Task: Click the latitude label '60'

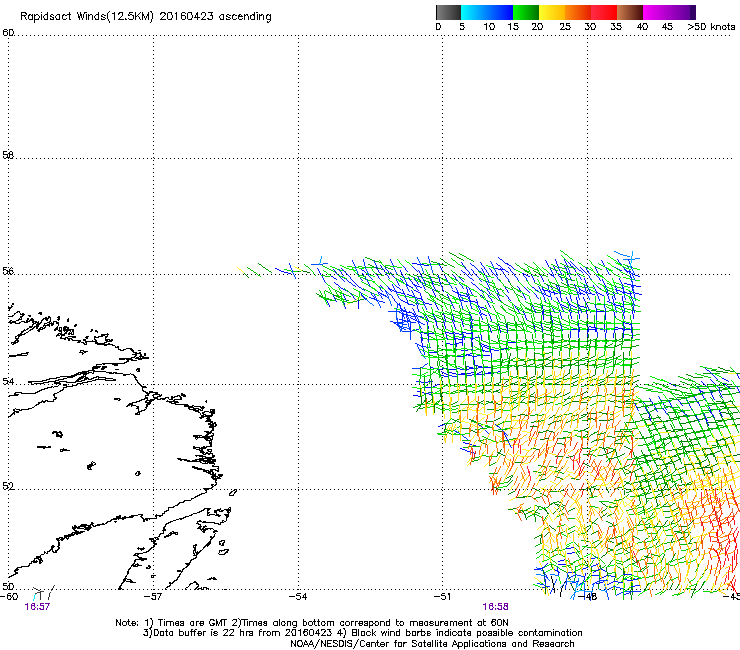Action: tap(8, 33)
